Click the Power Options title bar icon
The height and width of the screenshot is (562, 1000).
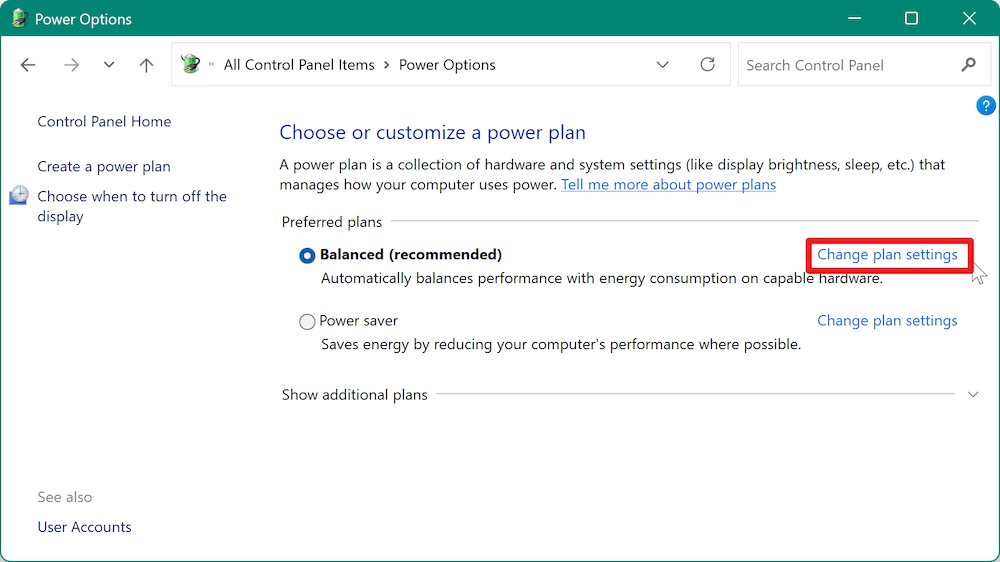18,18
